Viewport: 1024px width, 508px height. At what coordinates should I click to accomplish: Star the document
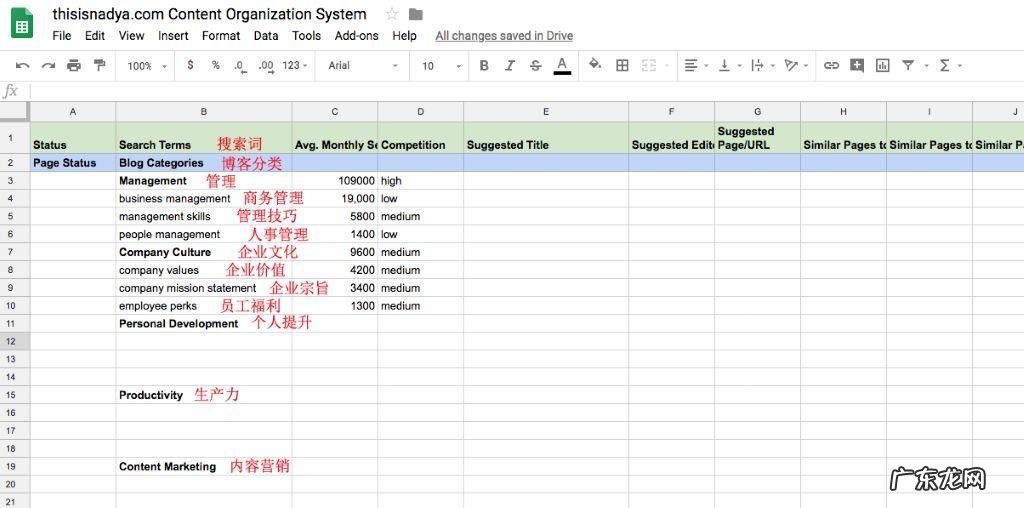[x=392, y=14]
